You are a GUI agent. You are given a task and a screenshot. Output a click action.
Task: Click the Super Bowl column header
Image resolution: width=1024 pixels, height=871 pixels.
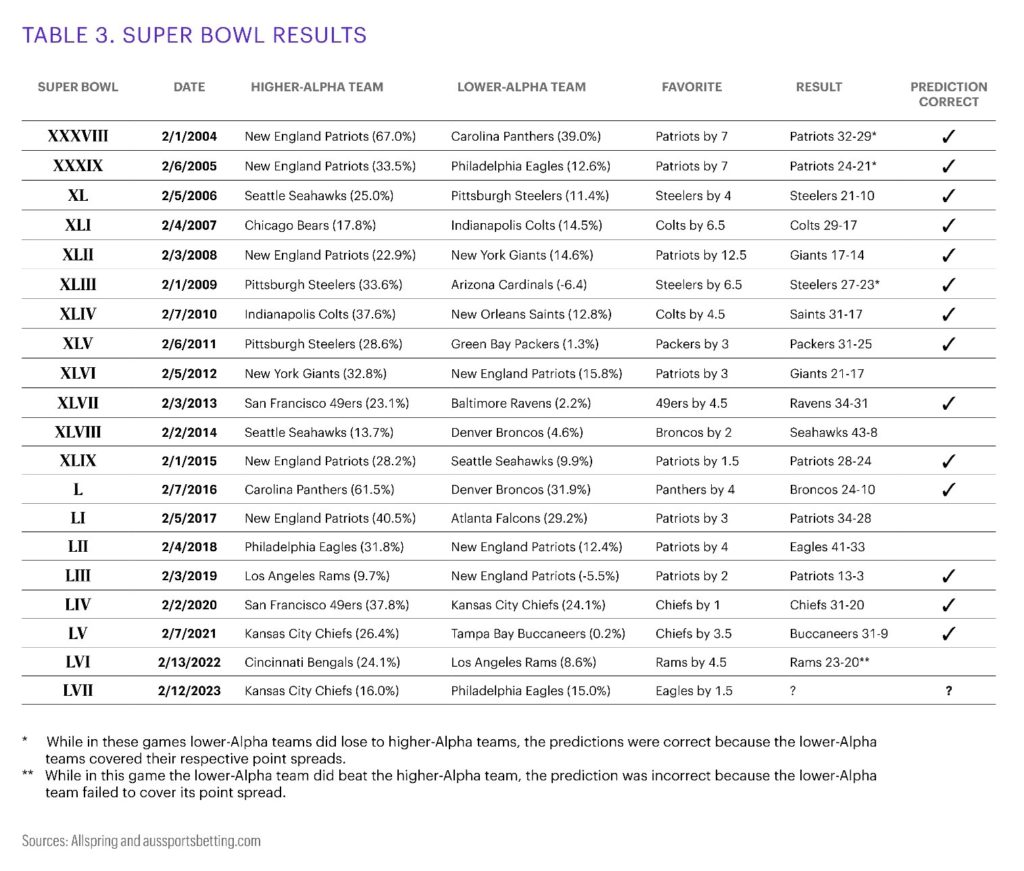pyautogui.click(x=78, y=87)
